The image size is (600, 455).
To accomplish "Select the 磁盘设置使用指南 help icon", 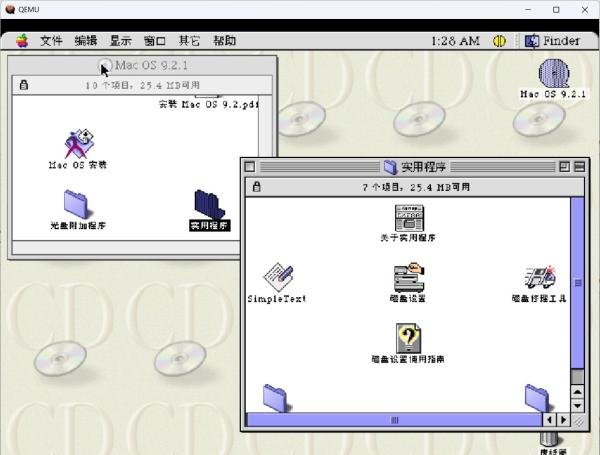I will click(408, 338).
